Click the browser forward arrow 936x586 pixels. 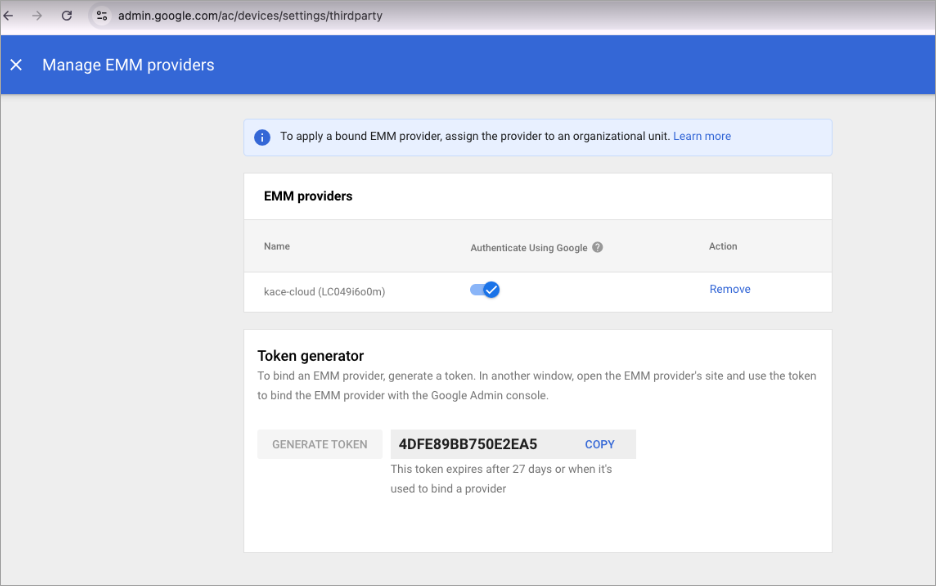click(x=37, y=16)
